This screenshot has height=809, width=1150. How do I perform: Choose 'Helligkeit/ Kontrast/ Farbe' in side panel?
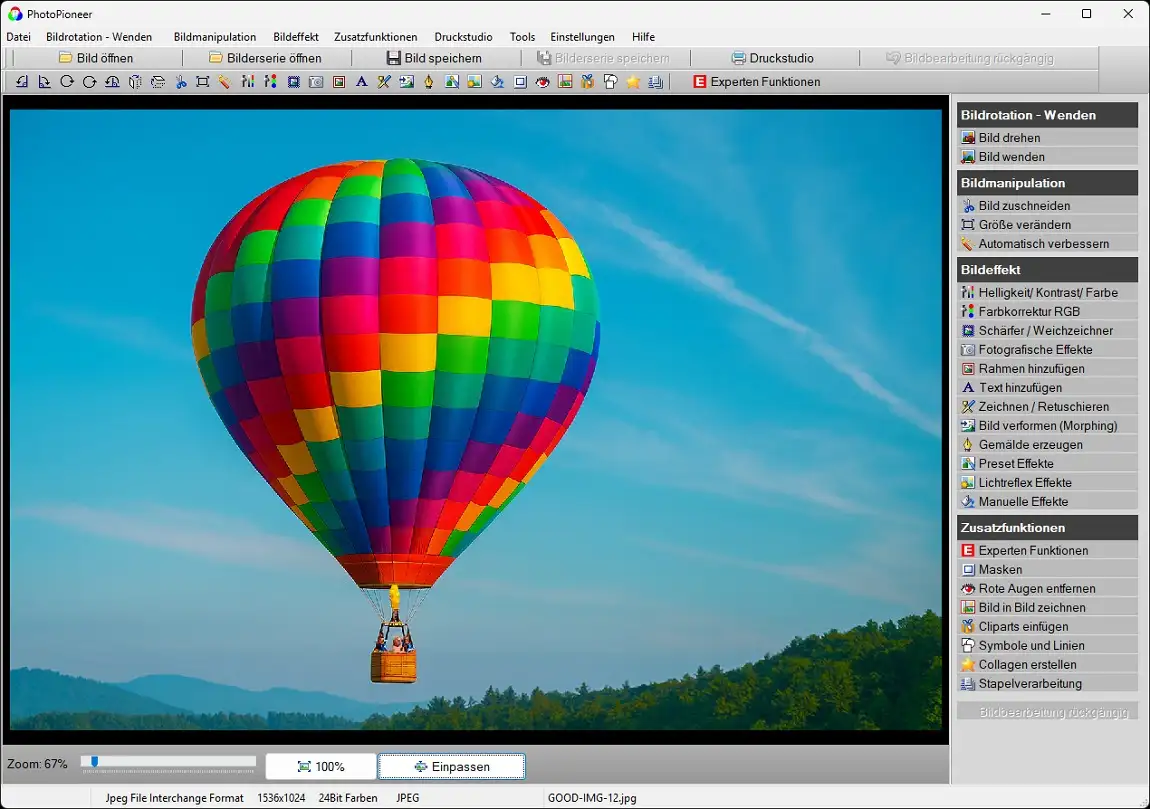tap(1047, 293)
